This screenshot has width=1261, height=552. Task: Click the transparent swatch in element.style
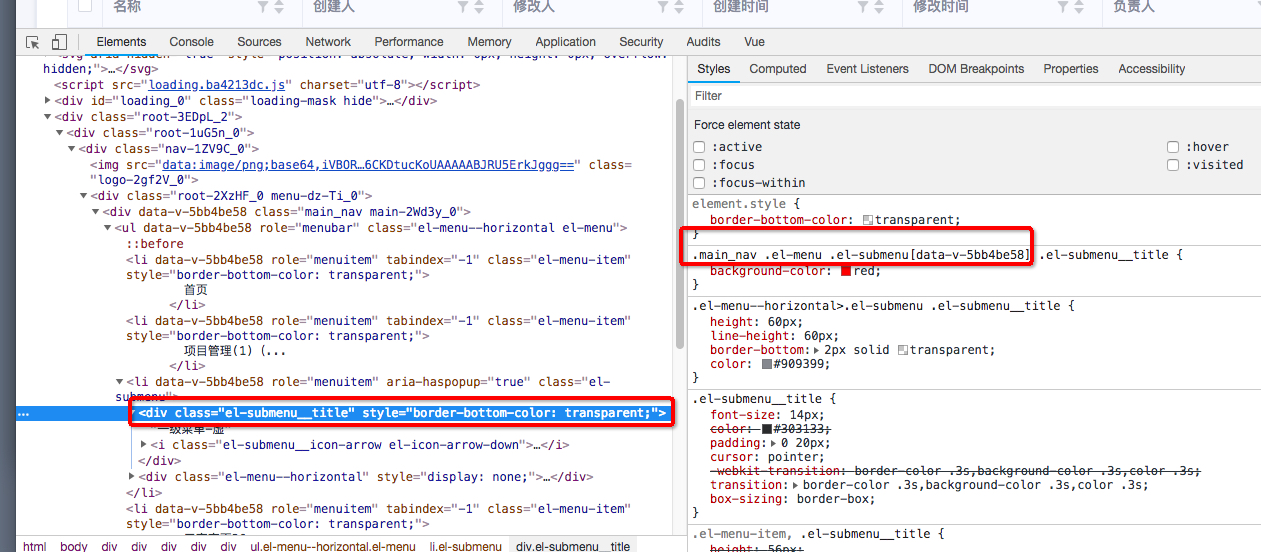click(x=868, y=220)
